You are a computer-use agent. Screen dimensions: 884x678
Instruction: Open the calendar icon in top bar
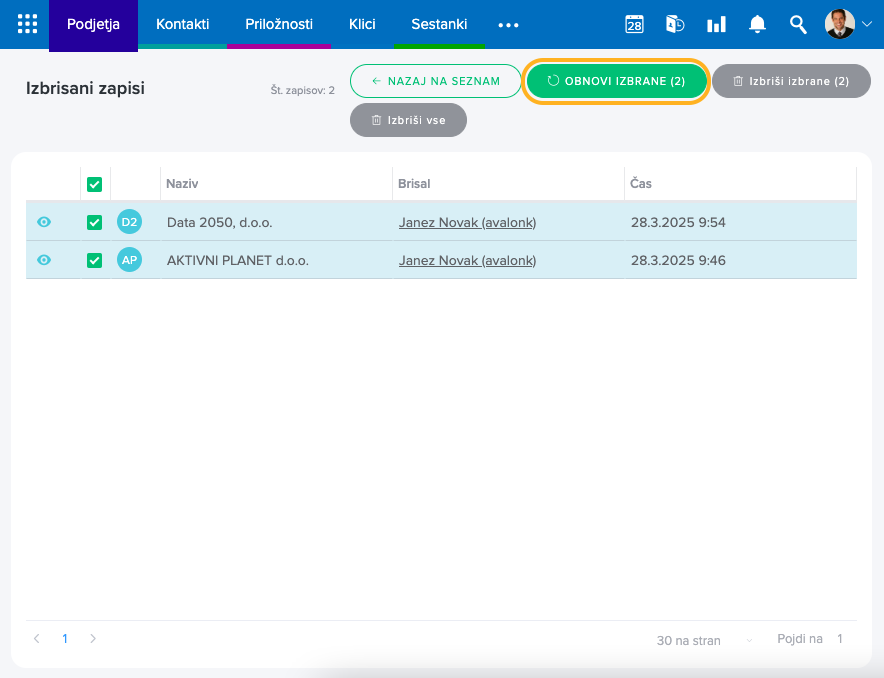click(634, 25)
